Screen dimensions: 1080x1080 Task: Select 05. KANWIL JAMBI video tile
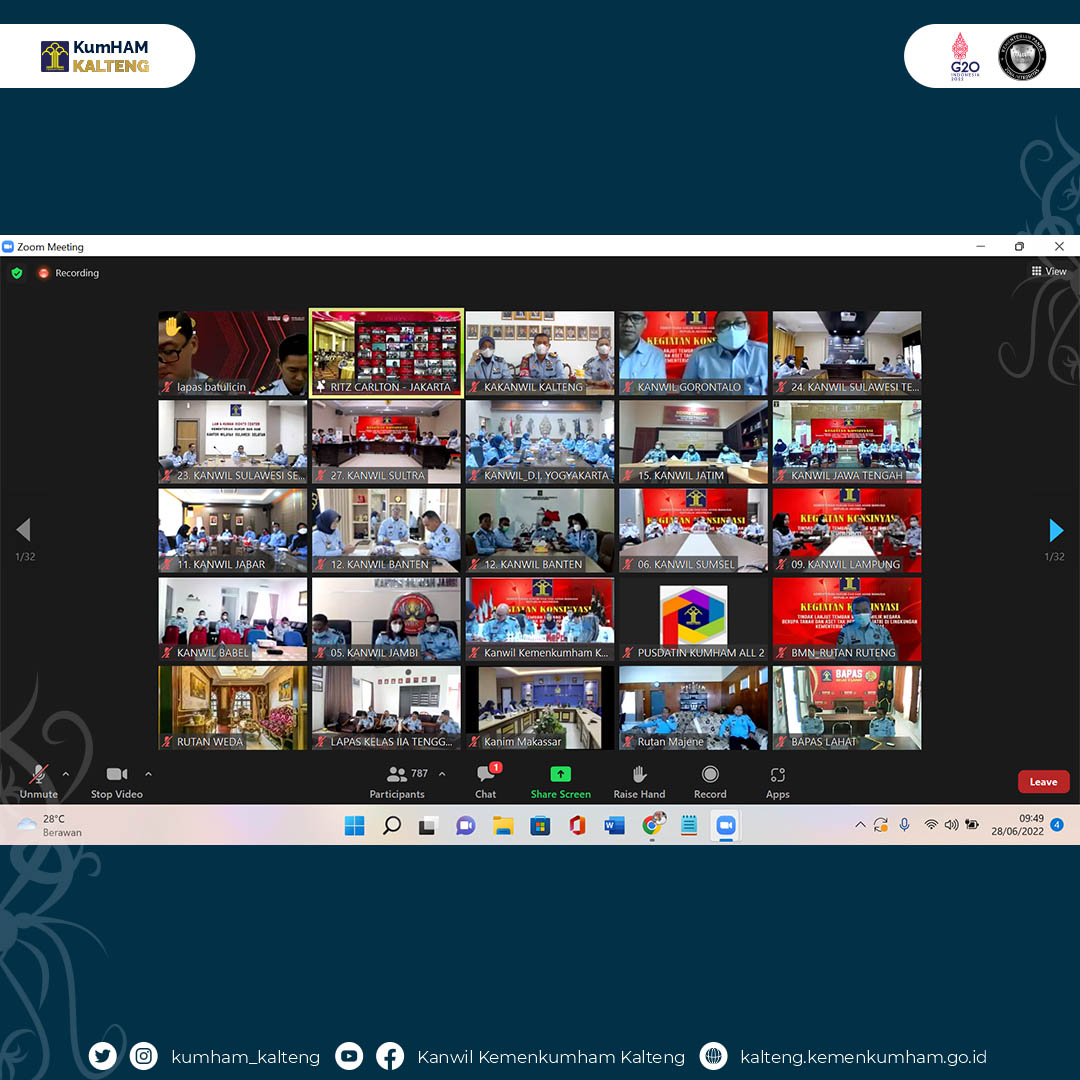click(x=386, y=619)
